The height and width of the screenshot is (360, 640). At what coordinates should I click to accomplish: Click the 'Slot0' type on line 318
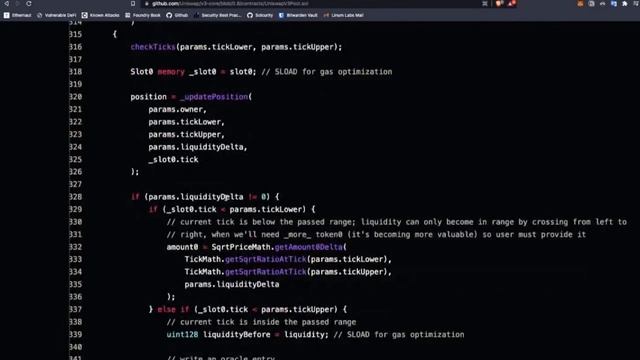pyautogui.click(x=142, y=72)
